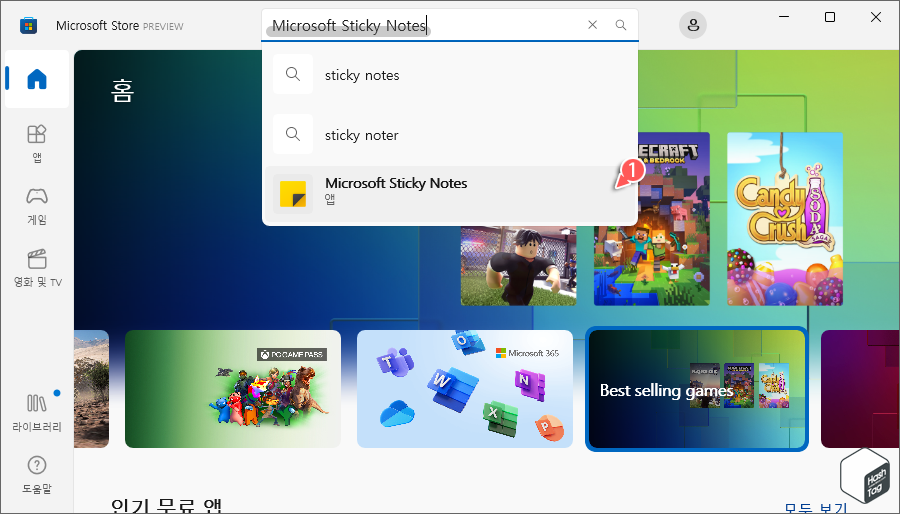Open the landscape banner card at left
This screenshot has width=900, height=514.
tap(91, 389)
